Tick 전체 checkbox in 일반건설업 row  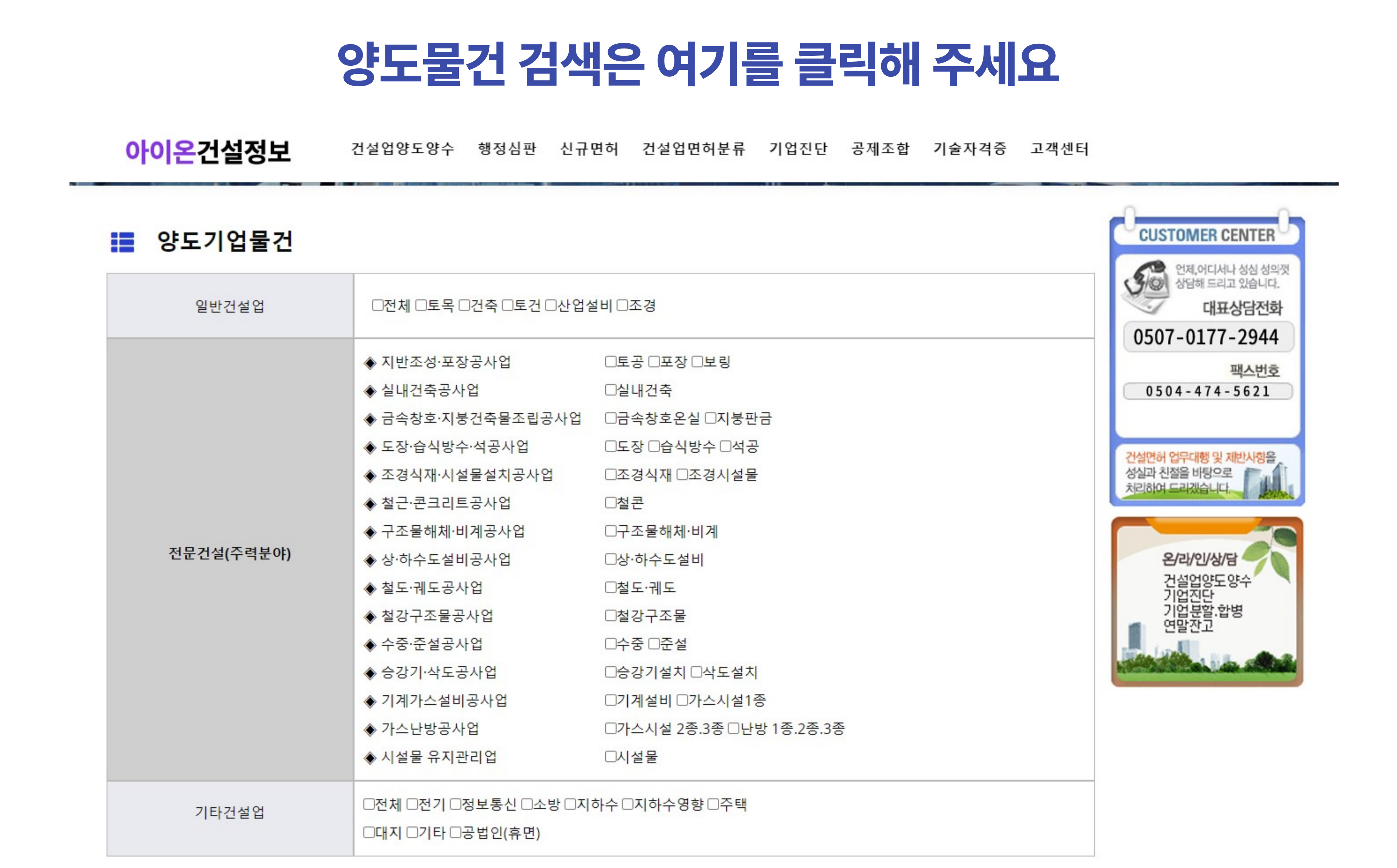[377, 305]
